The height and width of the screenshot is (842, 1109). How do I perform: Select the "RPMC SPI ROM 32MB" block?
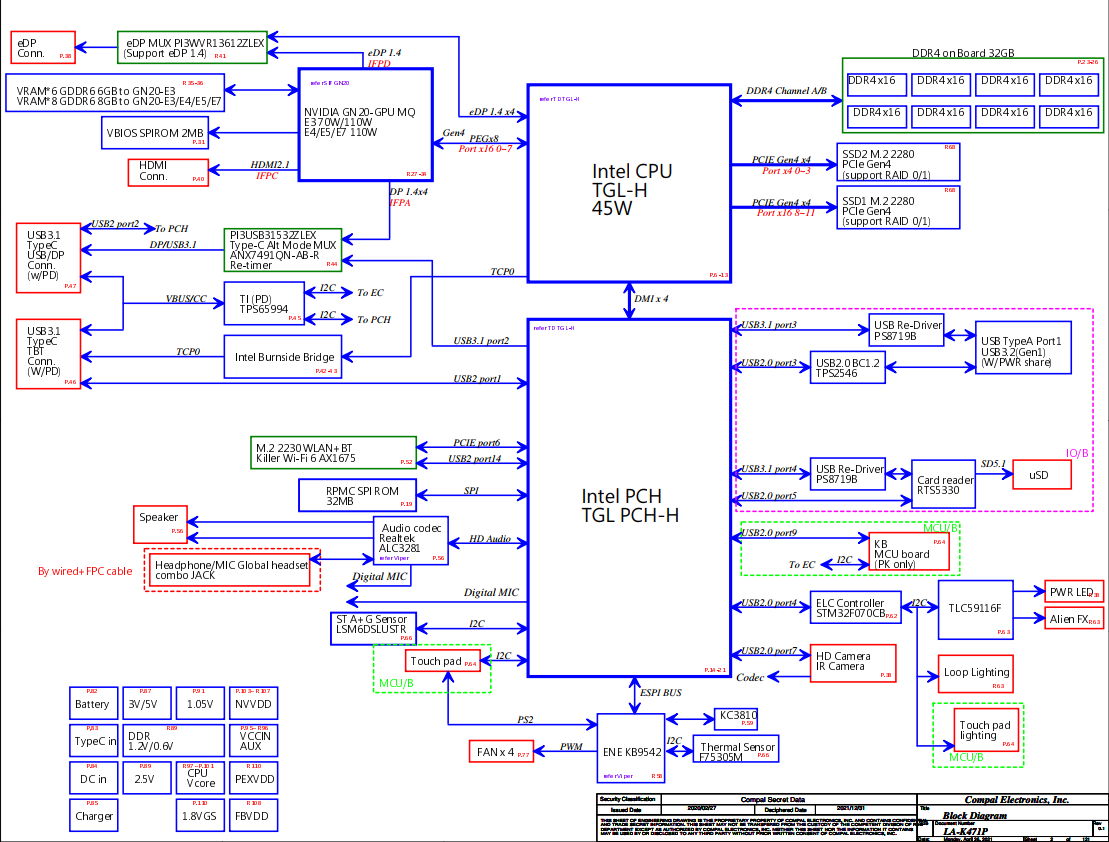pos(357,495)
